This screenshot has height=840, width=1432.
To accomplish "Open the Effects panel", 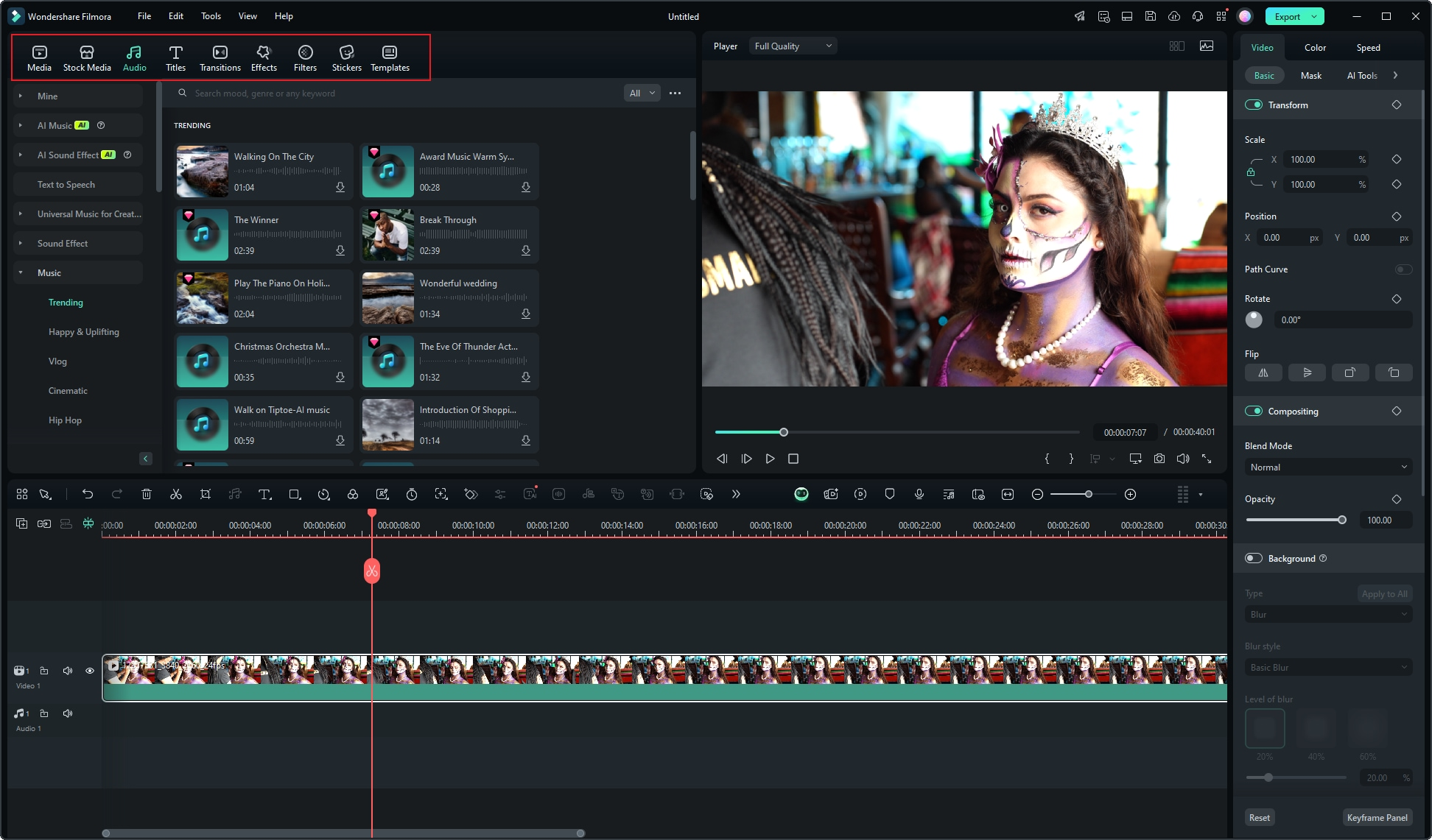I will click(264, 58).
